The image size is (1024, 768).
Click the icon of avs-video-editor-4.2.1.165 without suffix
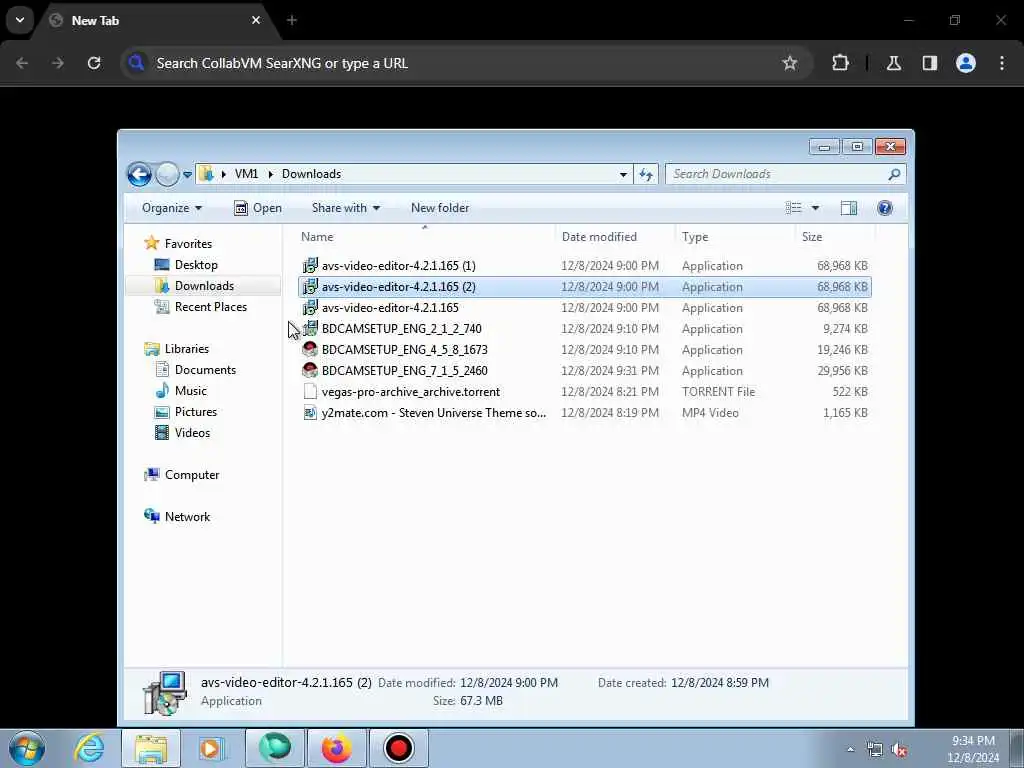[x=310, y=308]
